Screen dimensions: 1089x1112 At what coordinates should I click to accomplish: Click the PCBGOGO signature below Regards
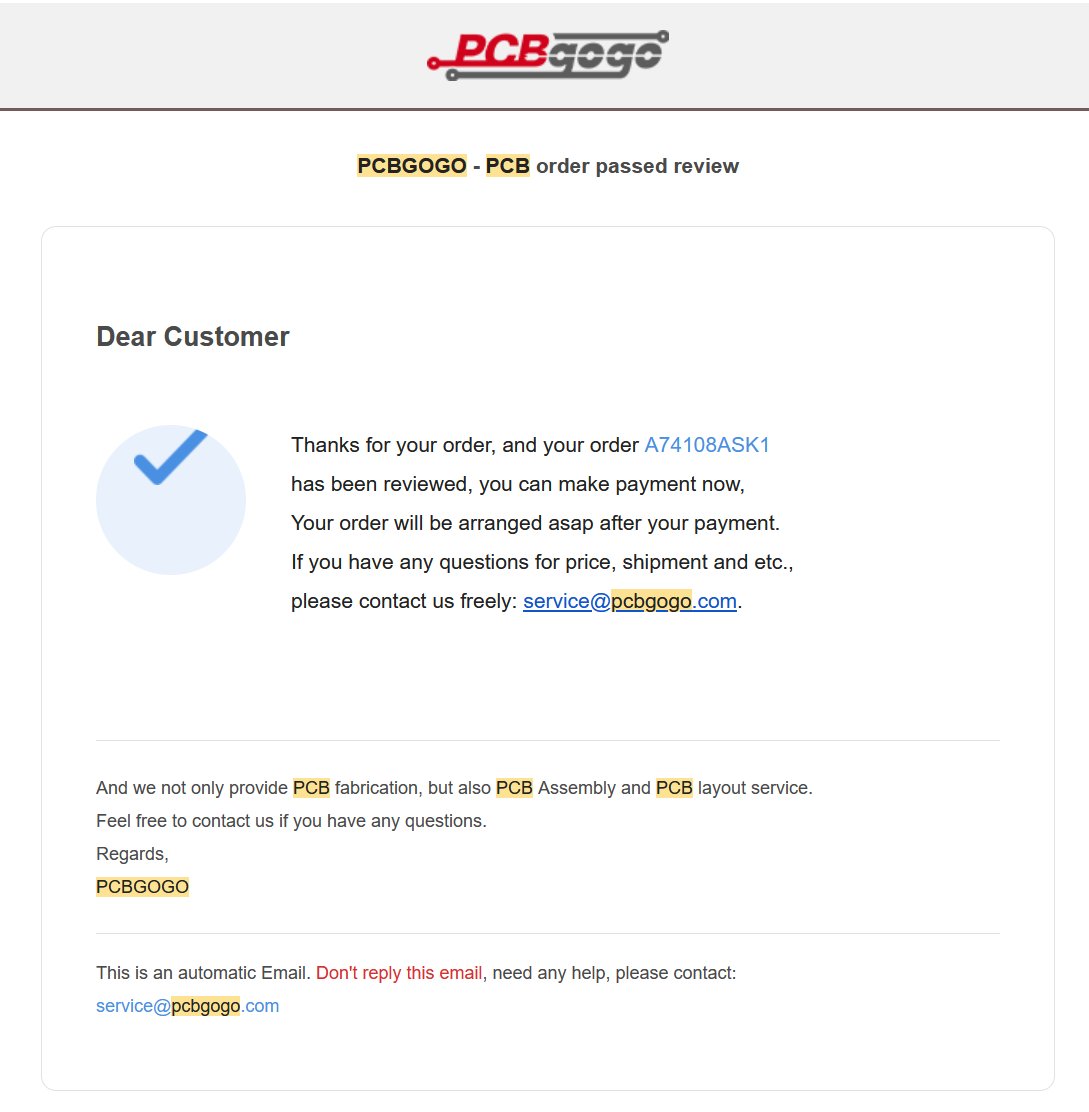tap(143, 886)
